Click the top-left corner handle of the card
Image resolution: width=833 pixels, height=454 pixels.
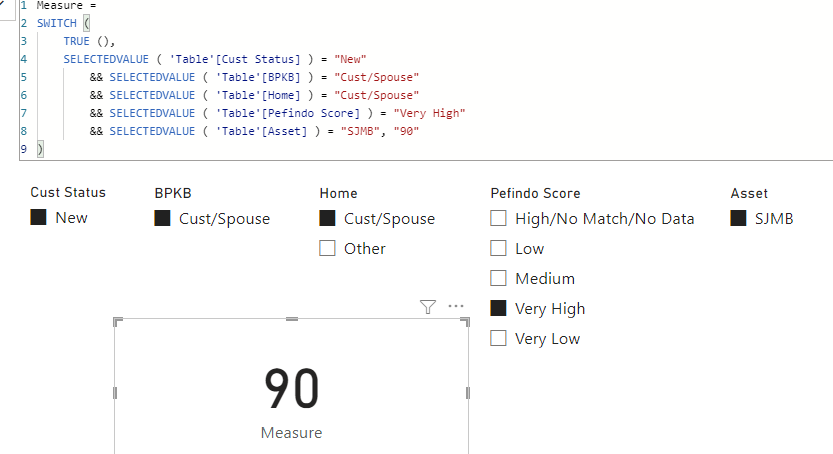[118, 321]
